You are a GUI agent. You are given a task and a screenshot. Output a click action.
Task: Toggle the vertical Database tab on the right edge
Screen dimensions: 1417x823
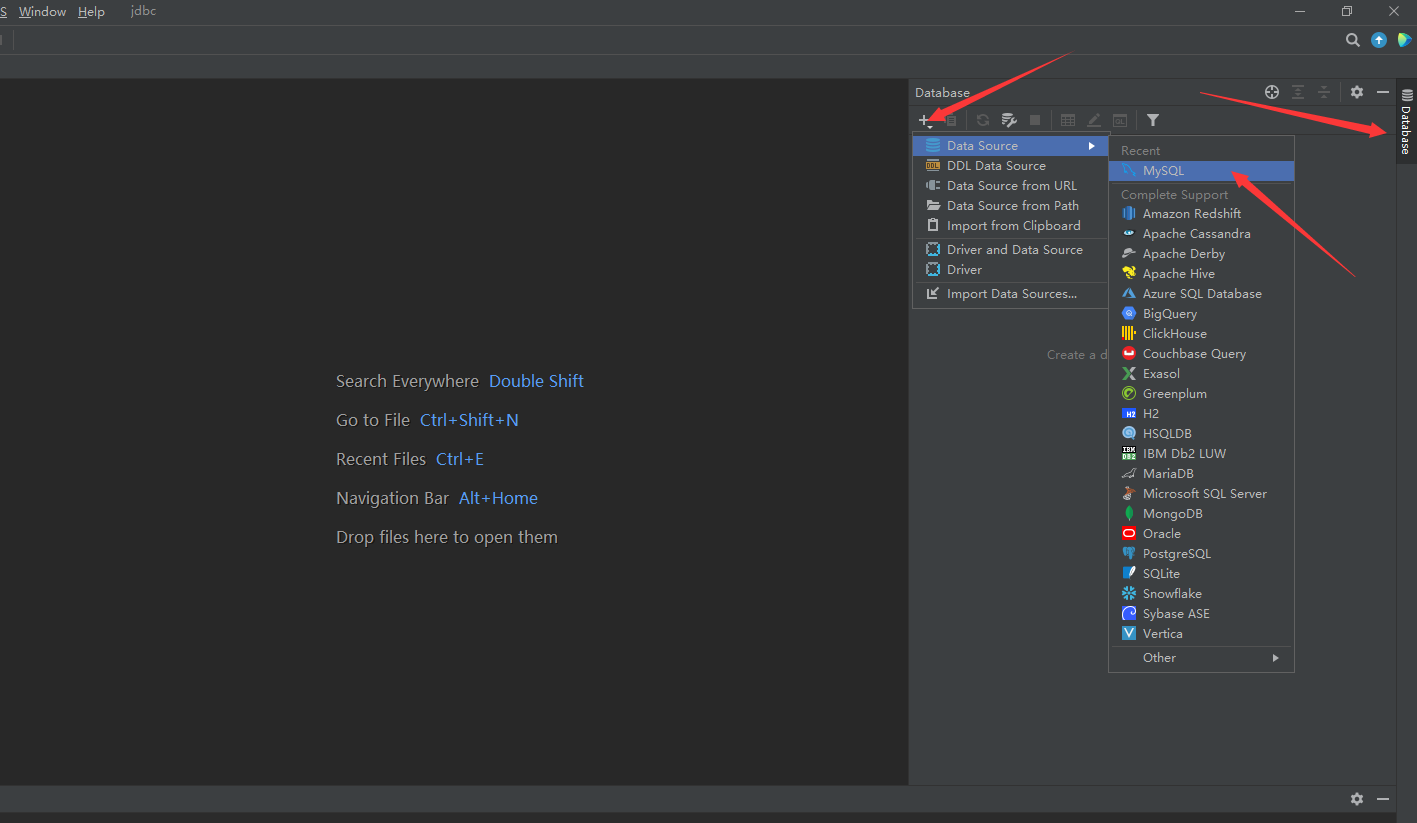click(x=1407, y=123)
